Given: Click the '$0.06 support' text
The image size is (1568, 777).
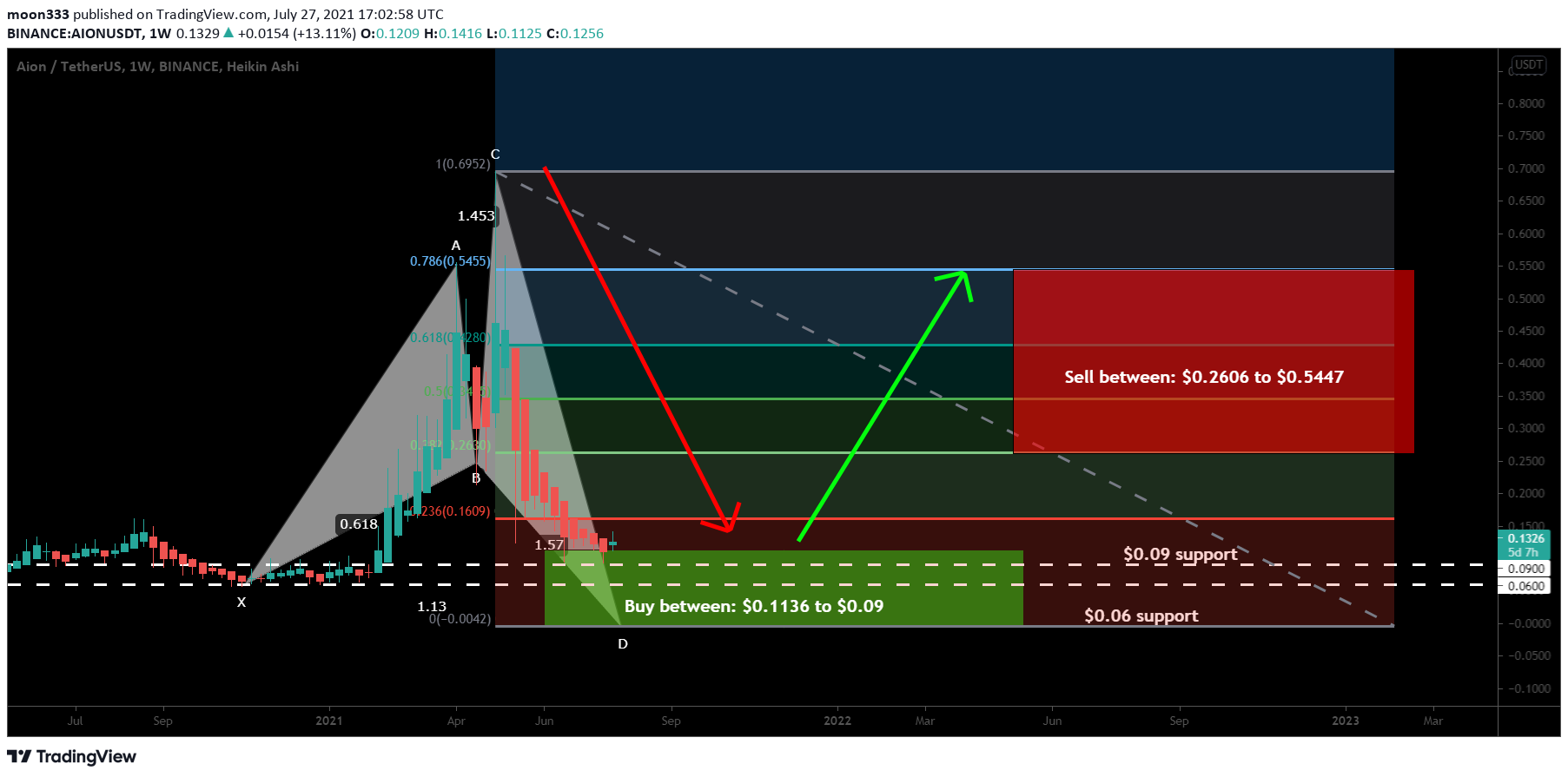Looking at the screenshot, I should [x=1141, y=616].
